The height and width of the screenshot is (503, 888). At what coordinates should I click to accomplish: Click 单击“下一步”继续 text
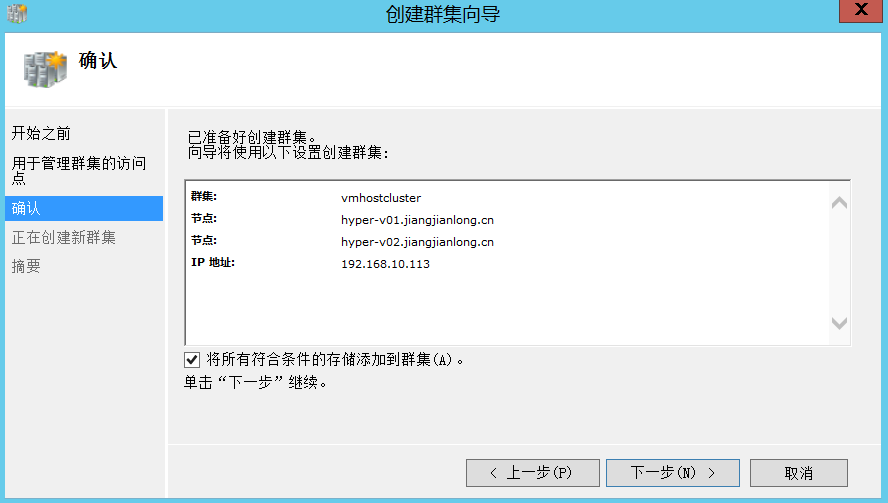[x=255, y=383]
